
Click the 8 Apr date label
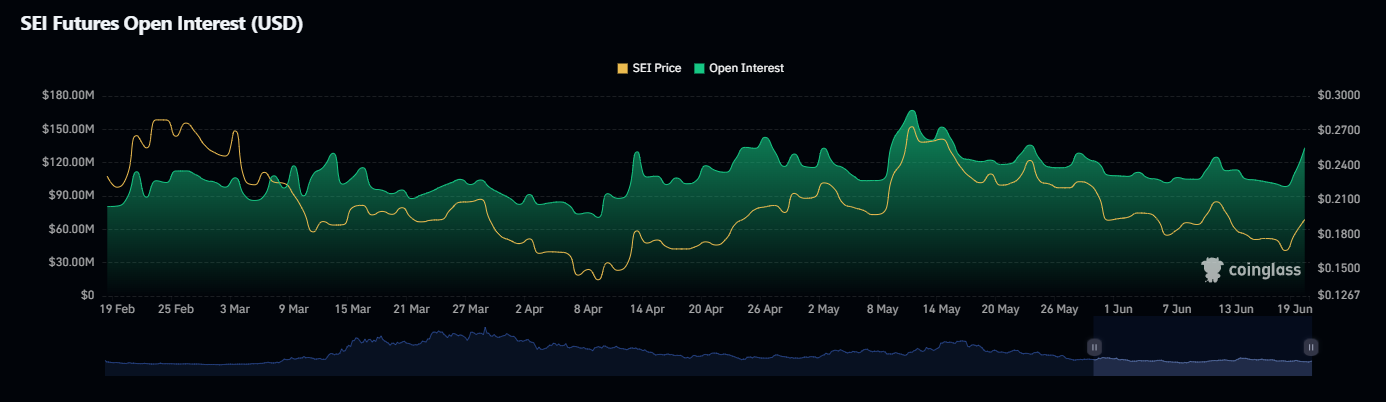[587, 310]
